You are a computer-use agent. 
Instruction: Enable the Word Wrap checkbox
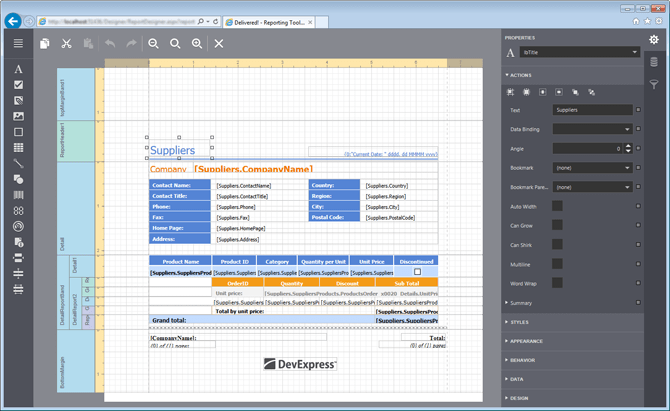[557, 283]
